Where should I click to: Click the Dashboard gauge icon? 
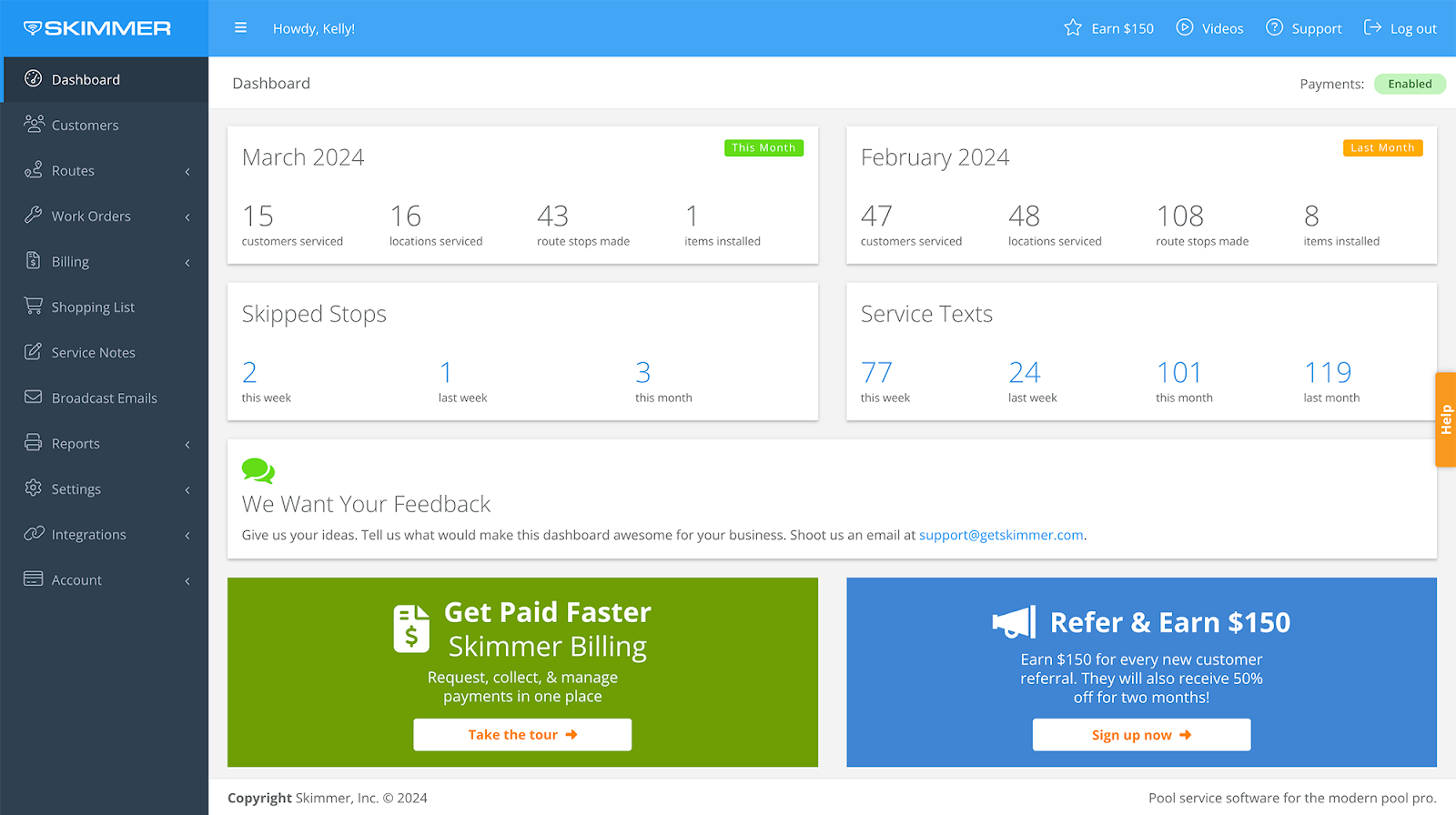(34, 78)
